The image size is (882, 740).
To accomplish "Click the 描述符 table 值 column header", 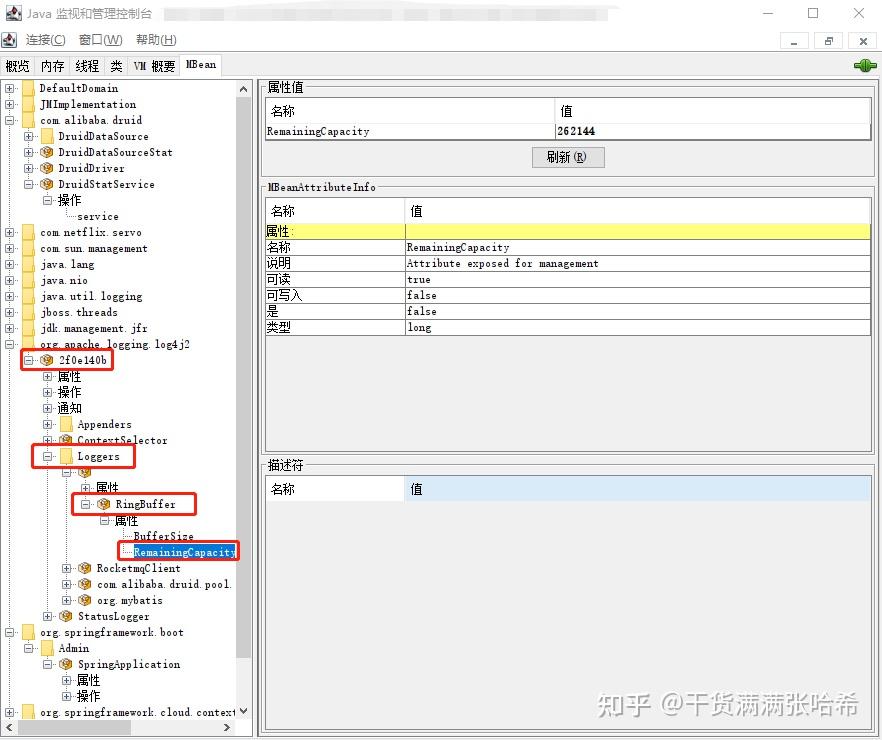I will click(637, 489).
